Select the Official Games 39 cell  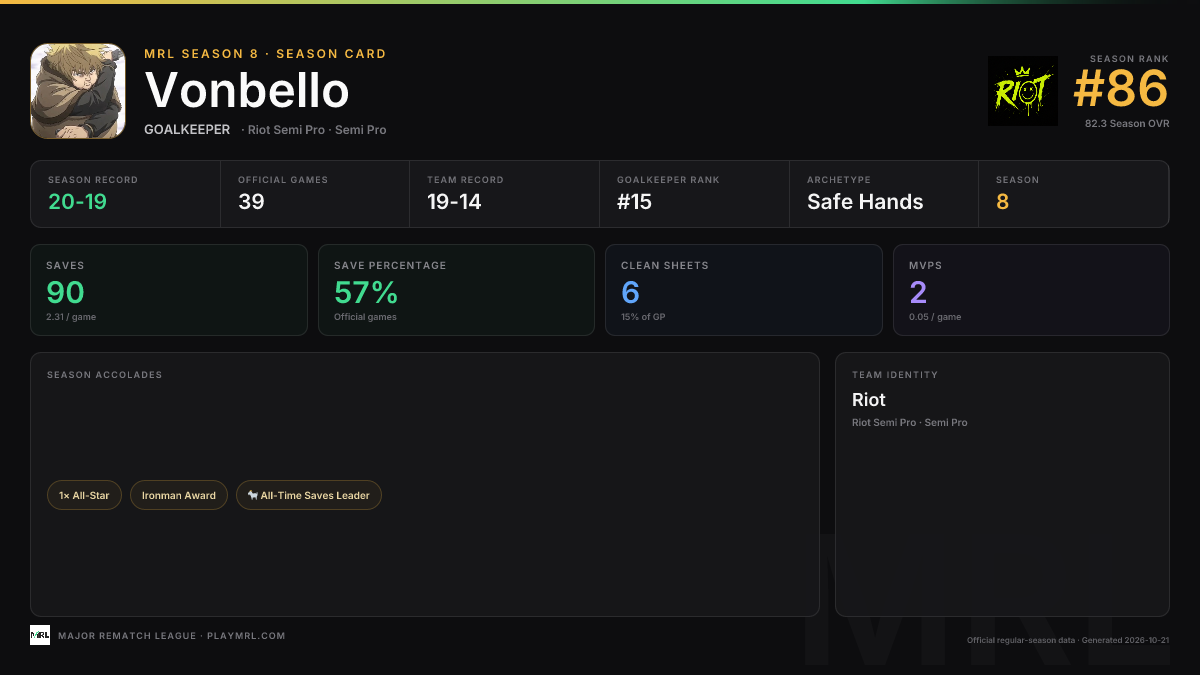pos(315,194)
